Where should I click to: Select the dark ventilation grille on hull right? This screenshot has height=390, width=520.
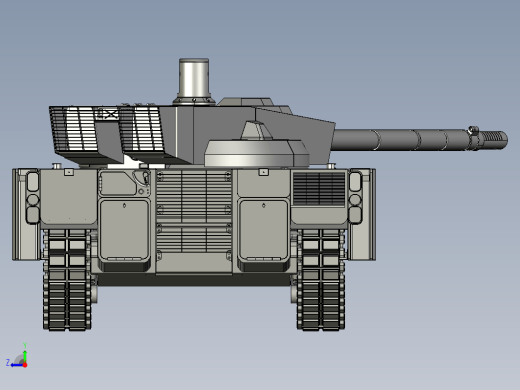tap(319, 188)
